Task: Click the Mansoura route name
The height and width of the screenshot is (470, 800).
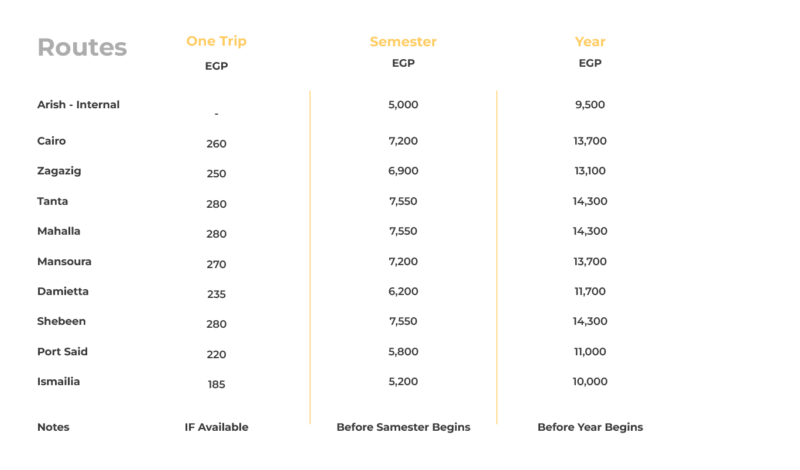Action: coord(62,261)
